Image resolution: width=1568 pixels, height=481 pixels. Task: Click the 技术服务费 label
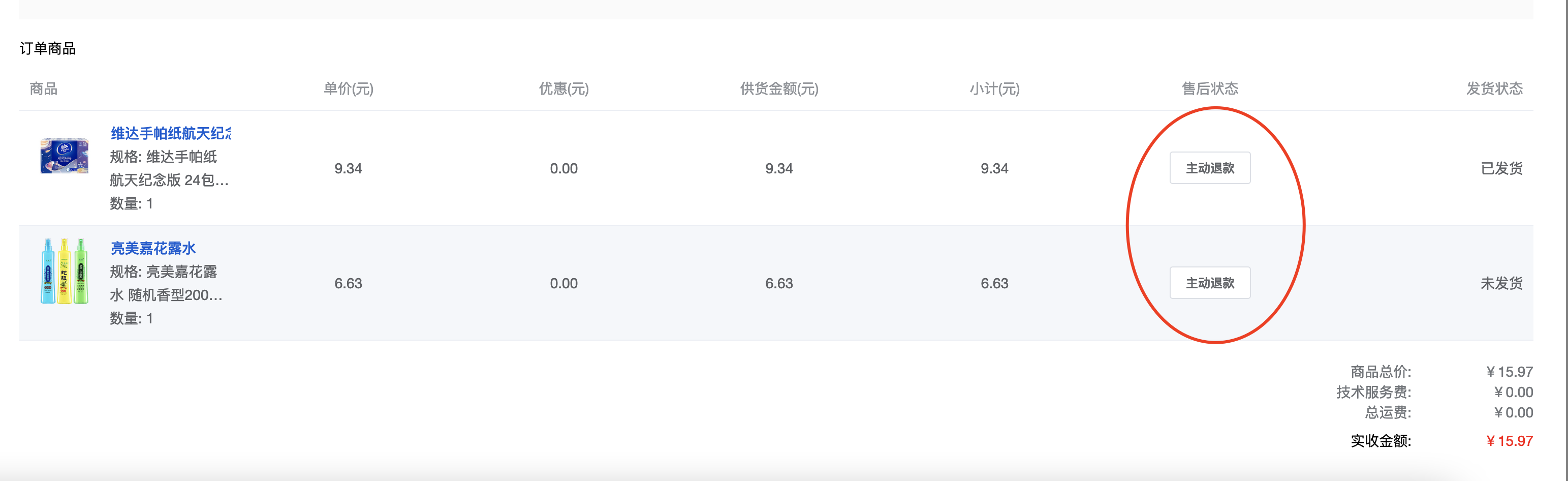click(1373, 392)
